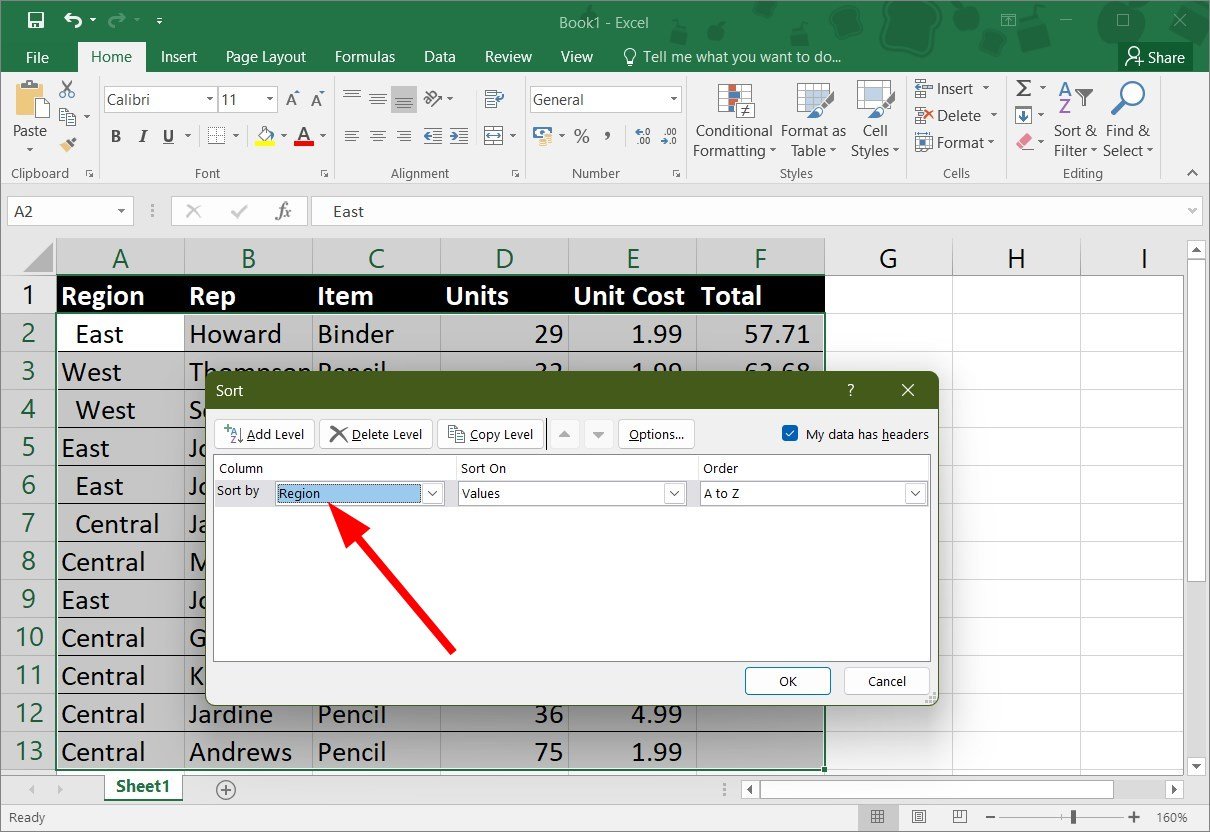Open Sort & Filter menu

[1075, 120]
